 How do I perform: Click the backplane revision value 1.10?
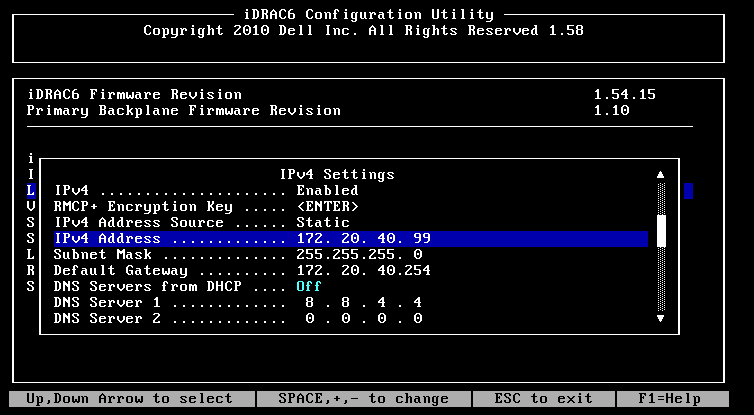point(611,111)
